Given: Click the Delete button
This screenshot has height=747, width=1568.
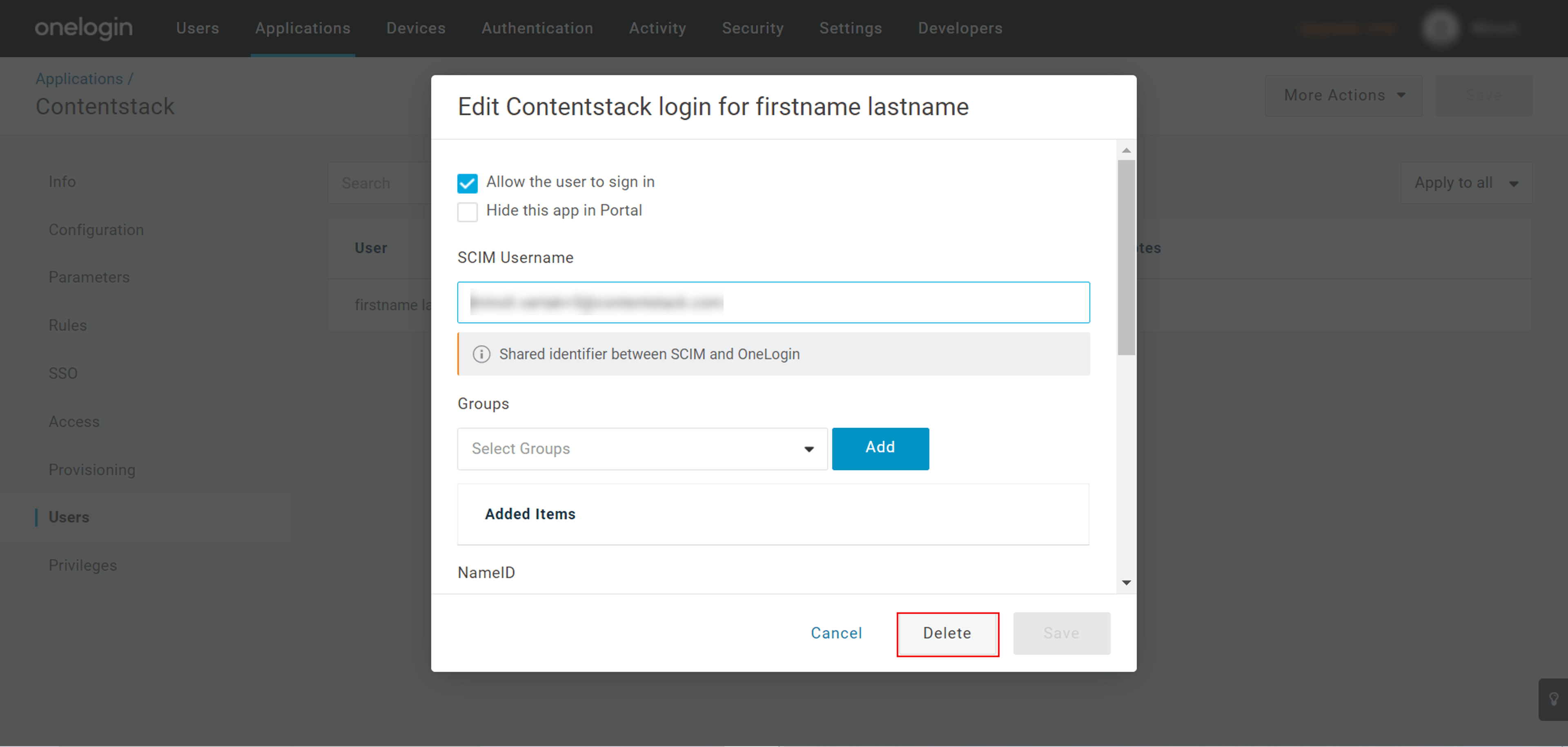Looking at the screenshot, I should [x=947, y=634].
